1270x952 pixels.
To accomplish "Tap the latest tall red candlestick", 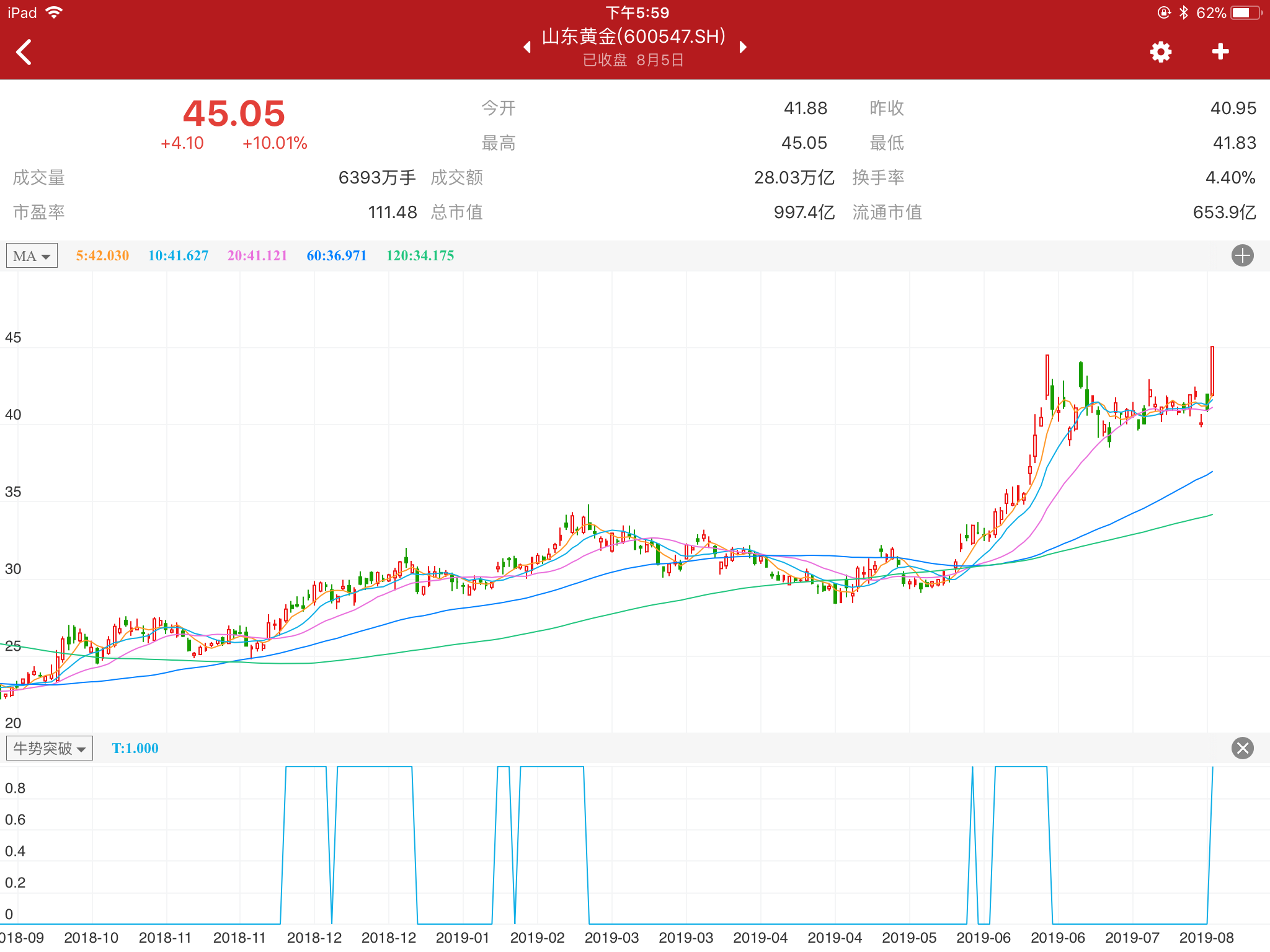I will point(1212,371).
